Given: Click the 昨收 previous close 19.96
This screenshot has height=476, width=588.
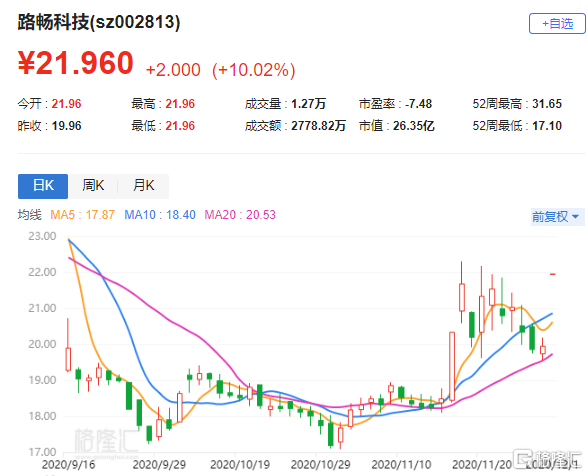Looking at the screenshot, I should (66, 126).
